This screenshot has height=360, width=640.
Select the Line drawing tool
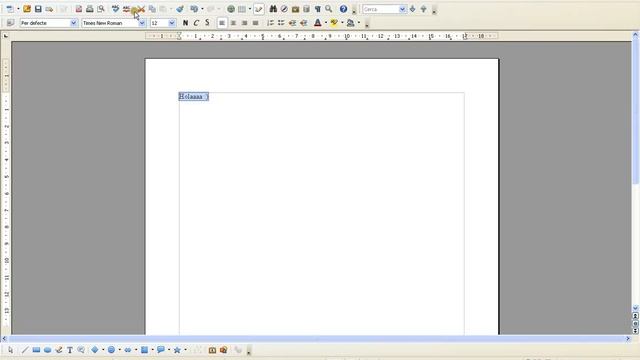25,350
